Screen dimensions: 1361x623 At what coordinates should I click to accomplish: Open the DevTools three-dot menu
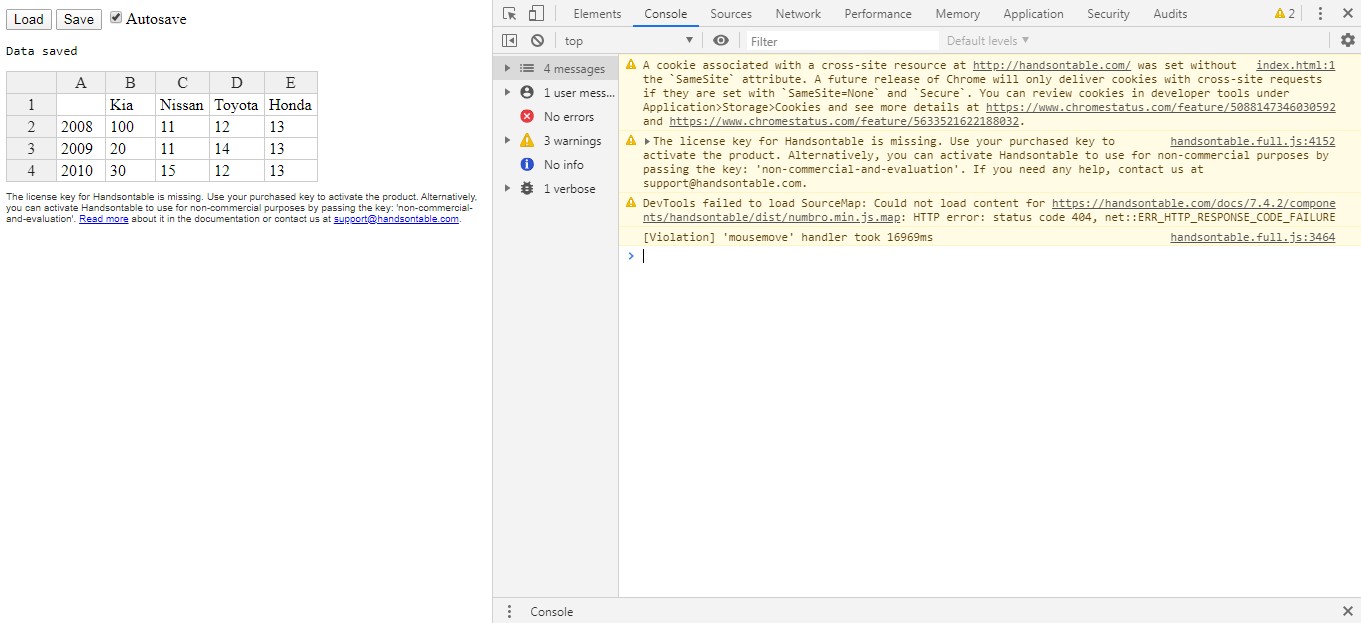coord(1320,14)
